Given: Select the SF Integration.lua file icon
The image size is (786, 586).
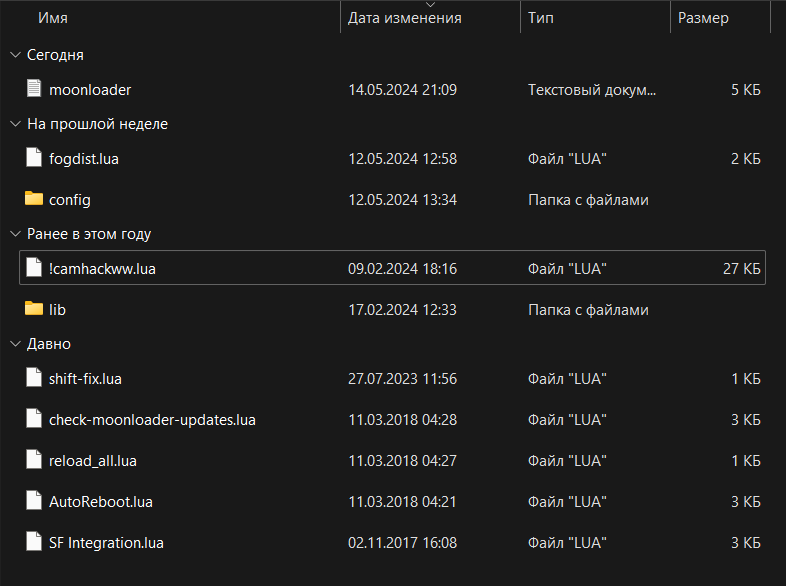Looking at the screenshot, I should [x=34, y=542].
